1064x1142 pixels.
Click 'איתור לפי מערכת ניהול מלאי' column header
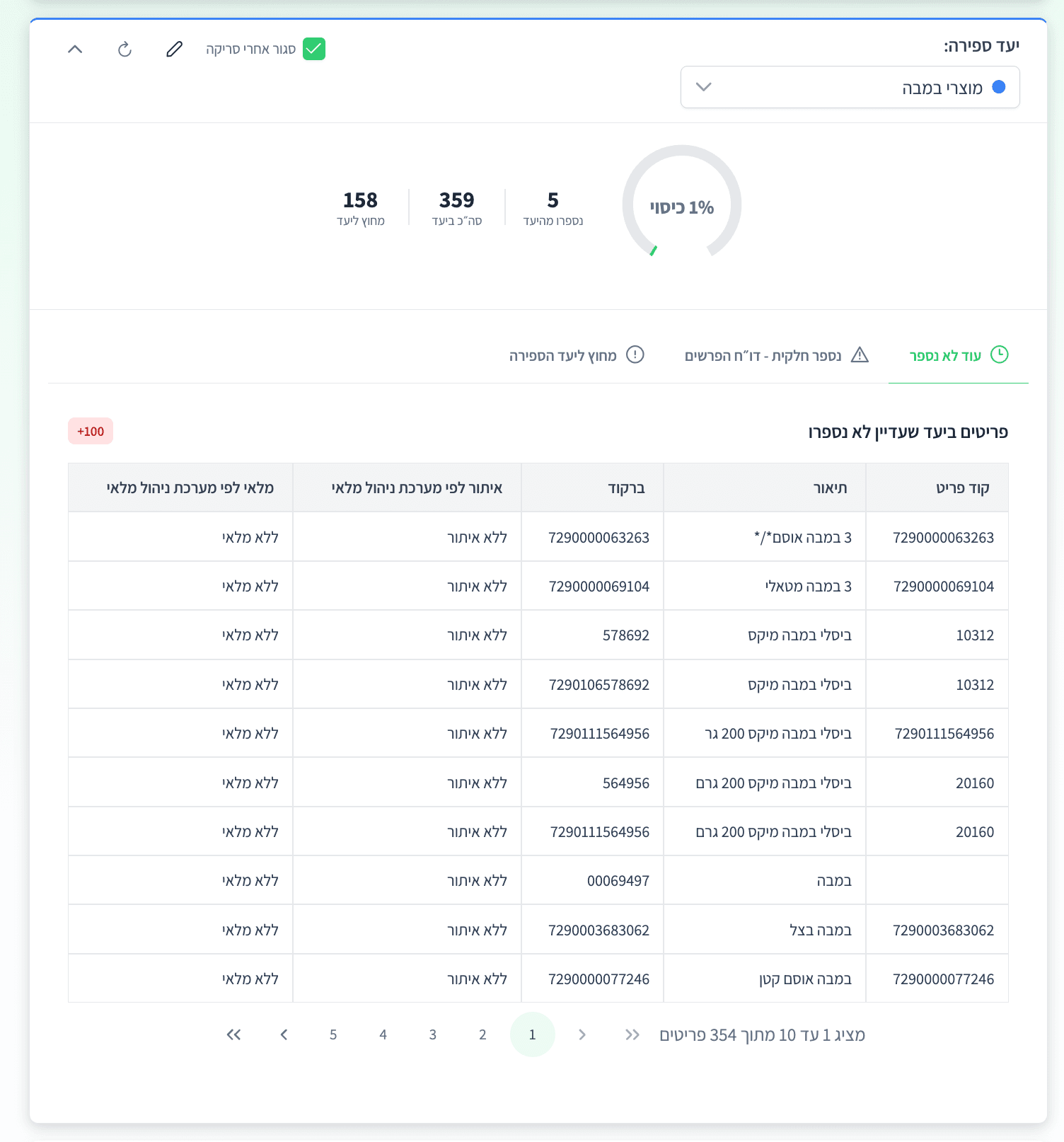[407, 488]
